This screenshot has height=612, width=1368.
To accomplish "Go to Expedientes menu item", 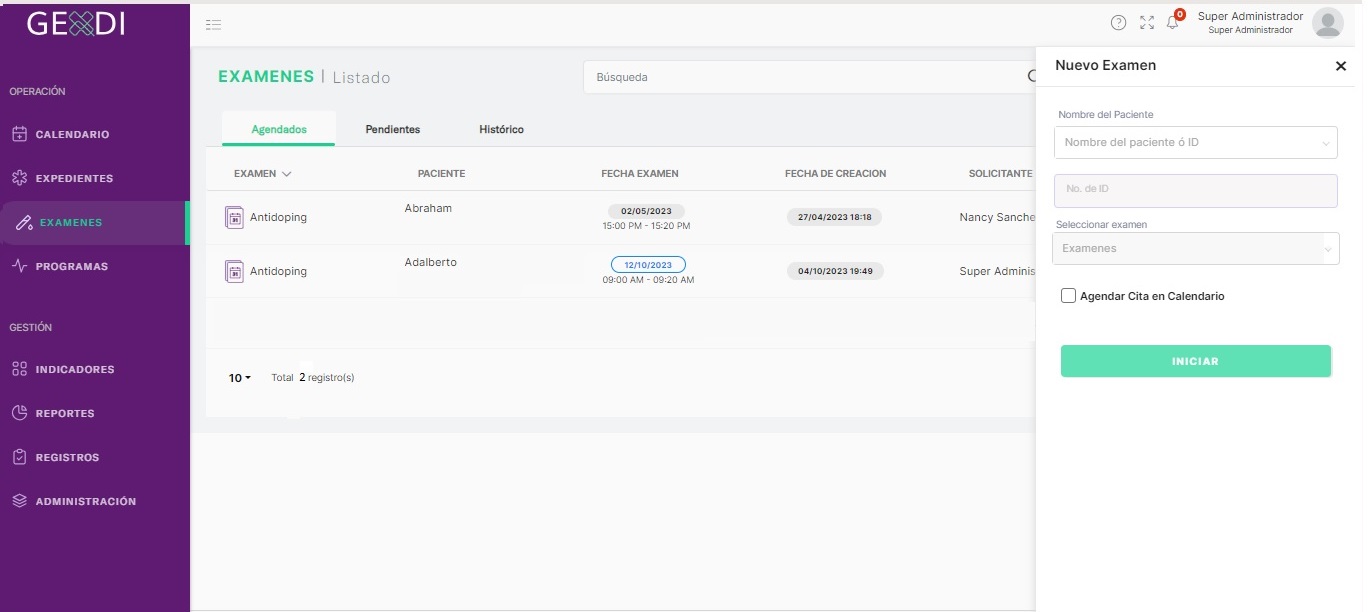I will coord(74,178).
